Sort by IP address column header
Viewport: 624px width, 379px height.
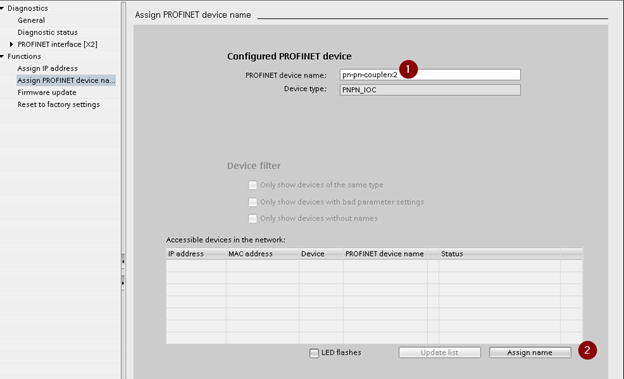(196, 254)
